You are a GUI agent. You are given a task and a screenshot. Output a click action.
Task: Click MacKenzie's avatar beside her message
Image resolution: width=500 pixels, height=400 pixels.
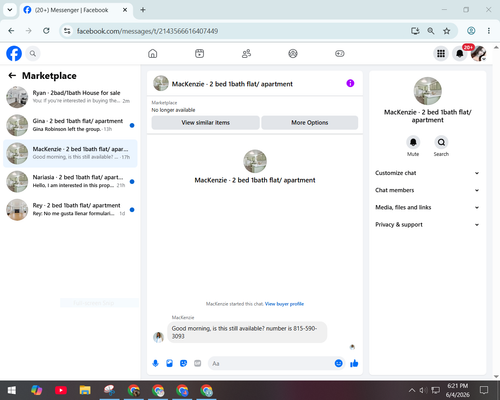[x=158, y=337]
